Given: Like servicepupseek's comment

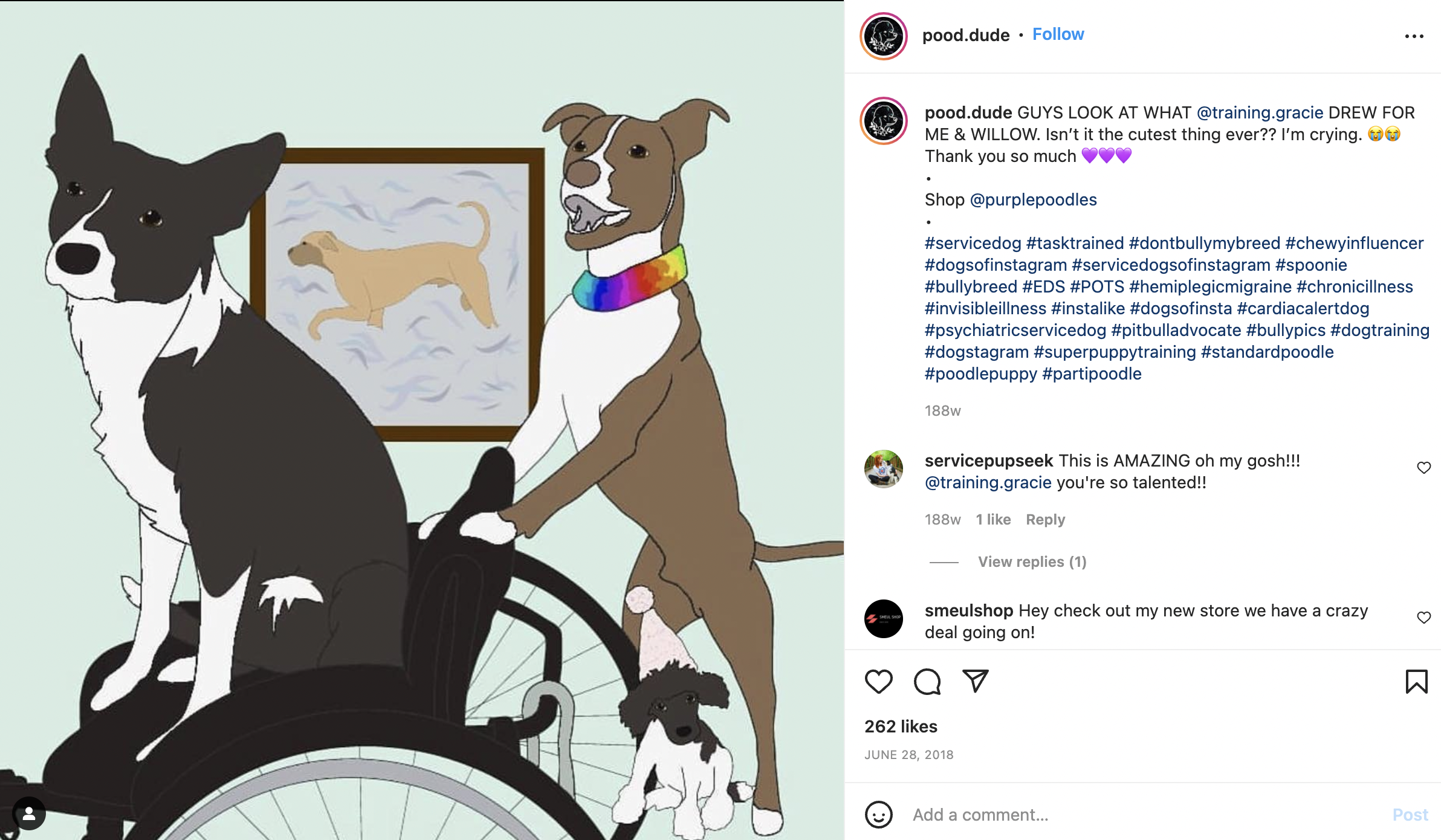Looking at the screenshot, I should click(1423, 468).
